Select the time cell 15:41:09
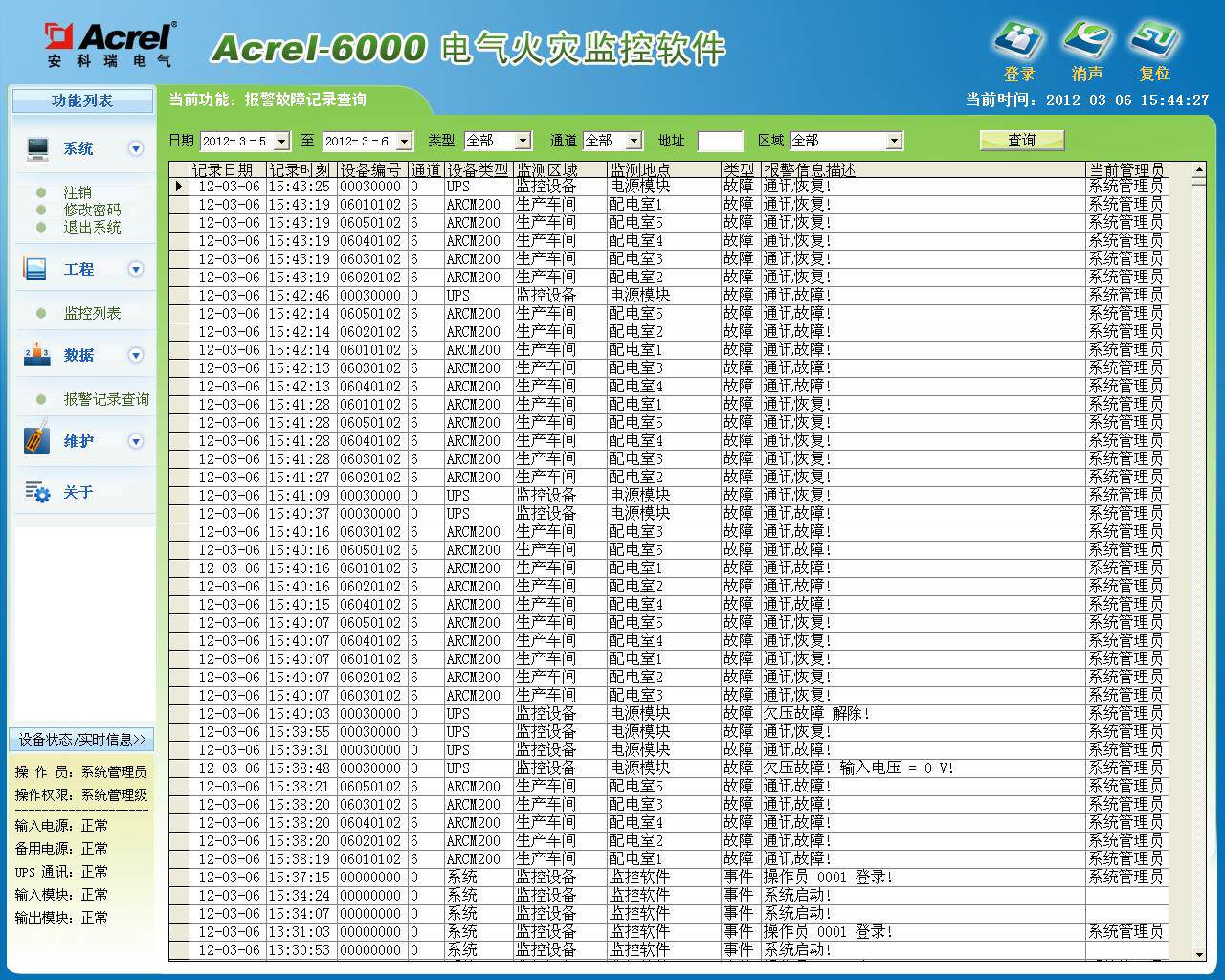Viewport: 1225px width, 980px height. tap(301, 496)
